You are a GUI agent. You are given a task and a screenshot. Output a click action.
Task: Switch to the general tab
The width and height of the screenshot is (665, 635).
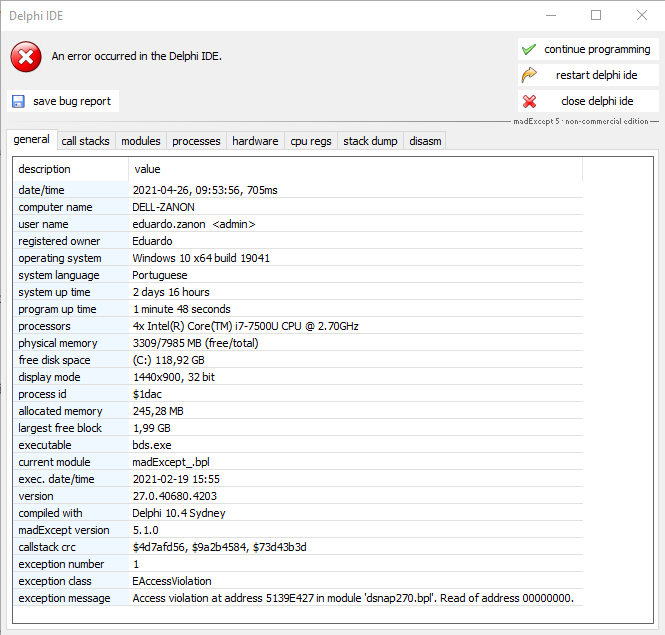point(31,140)
